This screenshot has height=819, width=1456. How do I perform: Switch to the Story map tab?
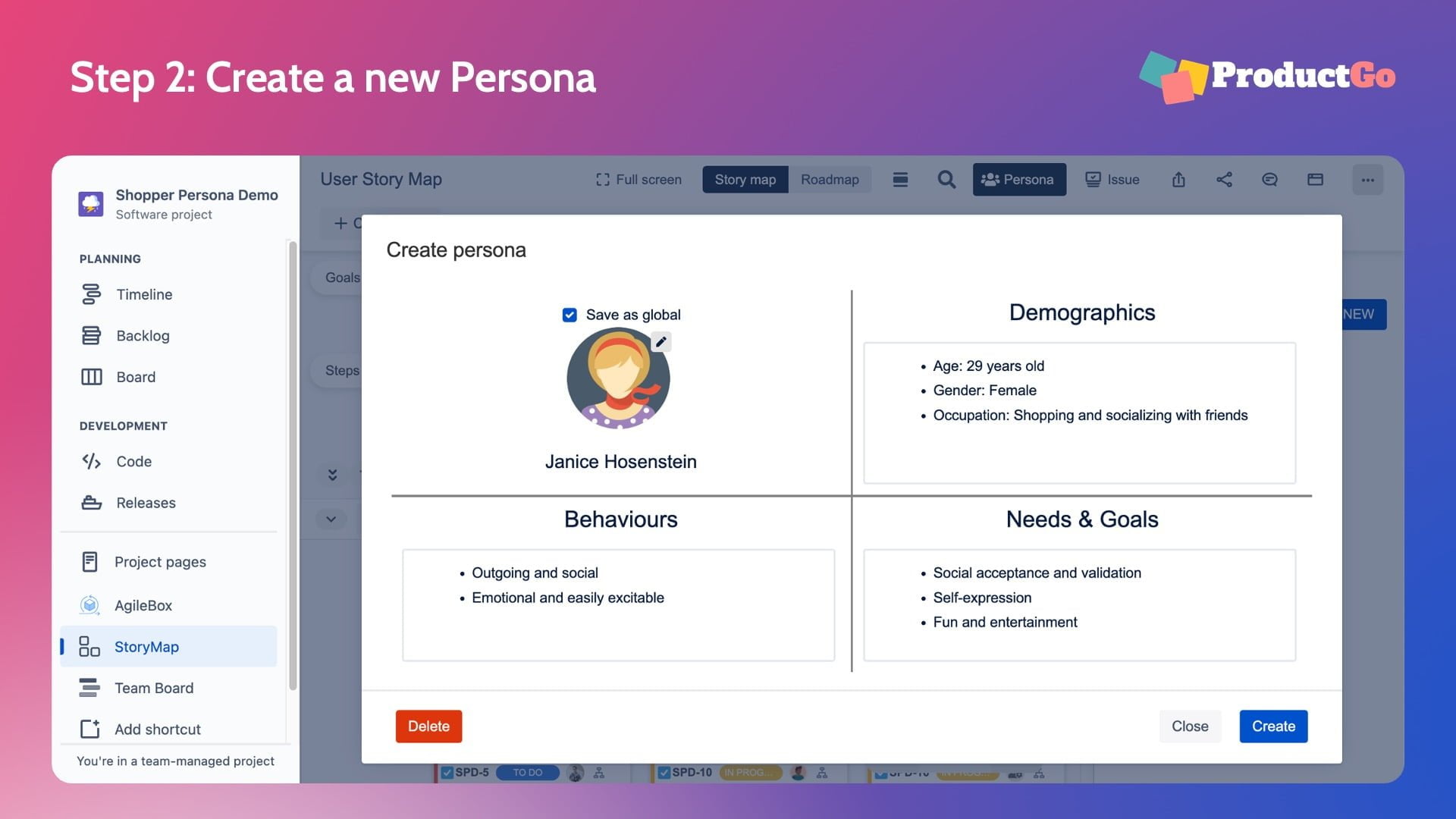(745, 179)
